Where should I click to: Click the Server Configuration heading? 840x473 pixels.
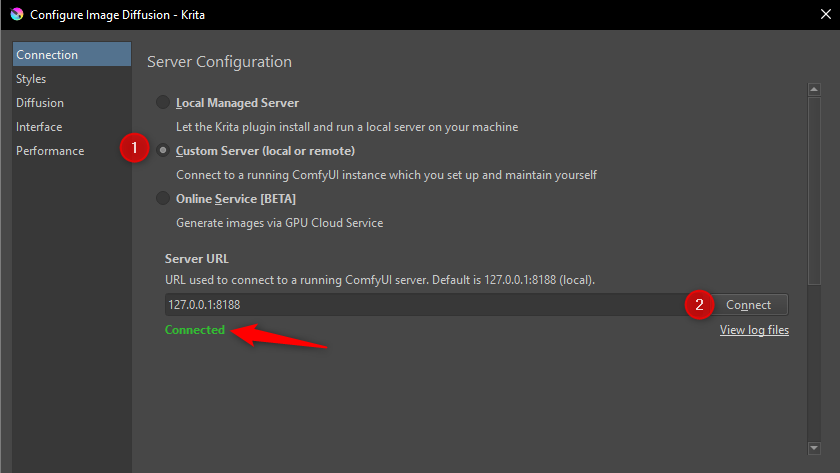(220, 62)
